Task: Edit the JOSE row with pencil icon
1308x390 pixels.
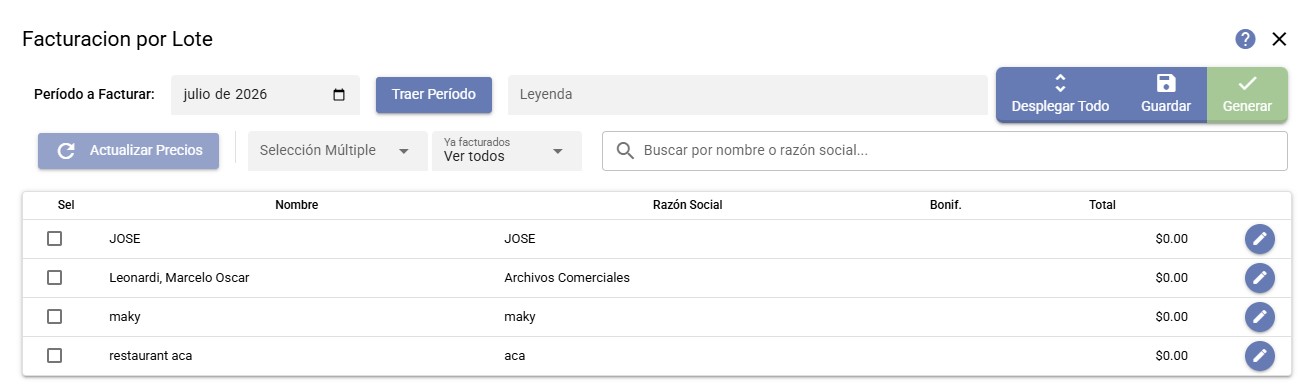Action: click(x=1260, y=239)
